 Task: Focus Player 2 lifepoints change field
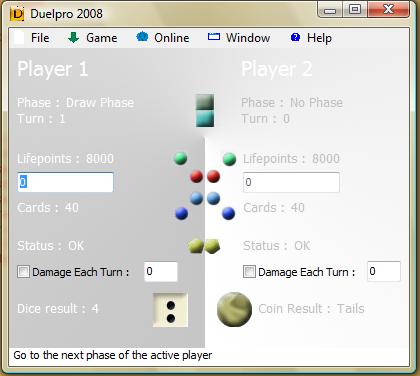click(291, 182)
